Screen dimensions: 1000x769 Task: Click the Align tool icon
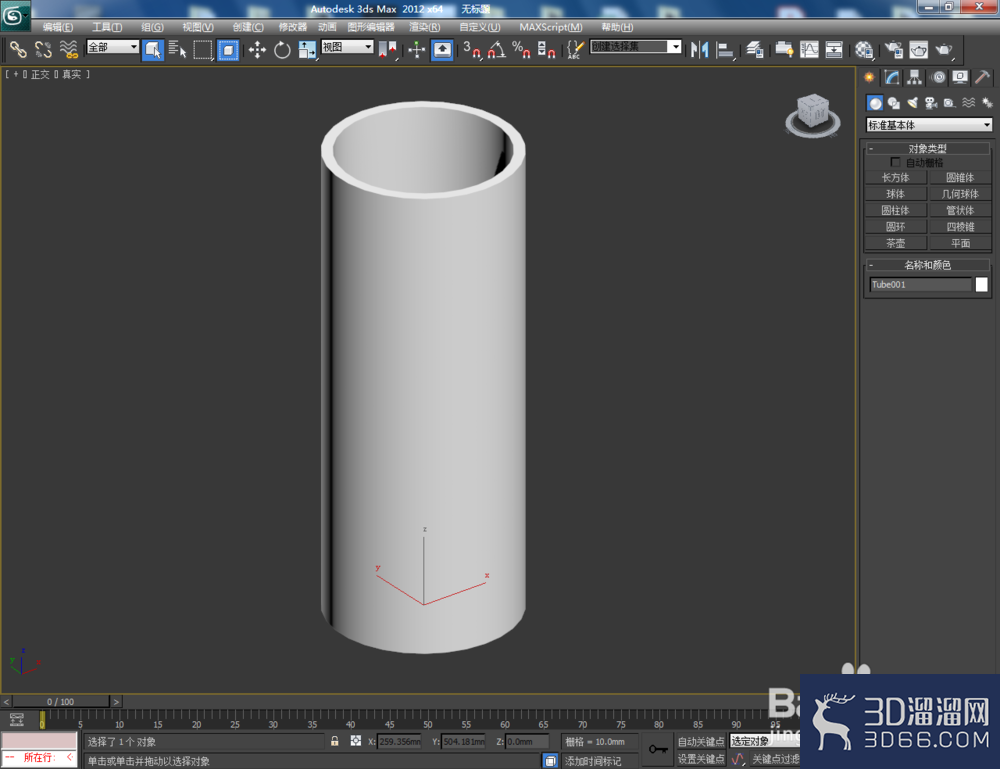pos(725,50)
